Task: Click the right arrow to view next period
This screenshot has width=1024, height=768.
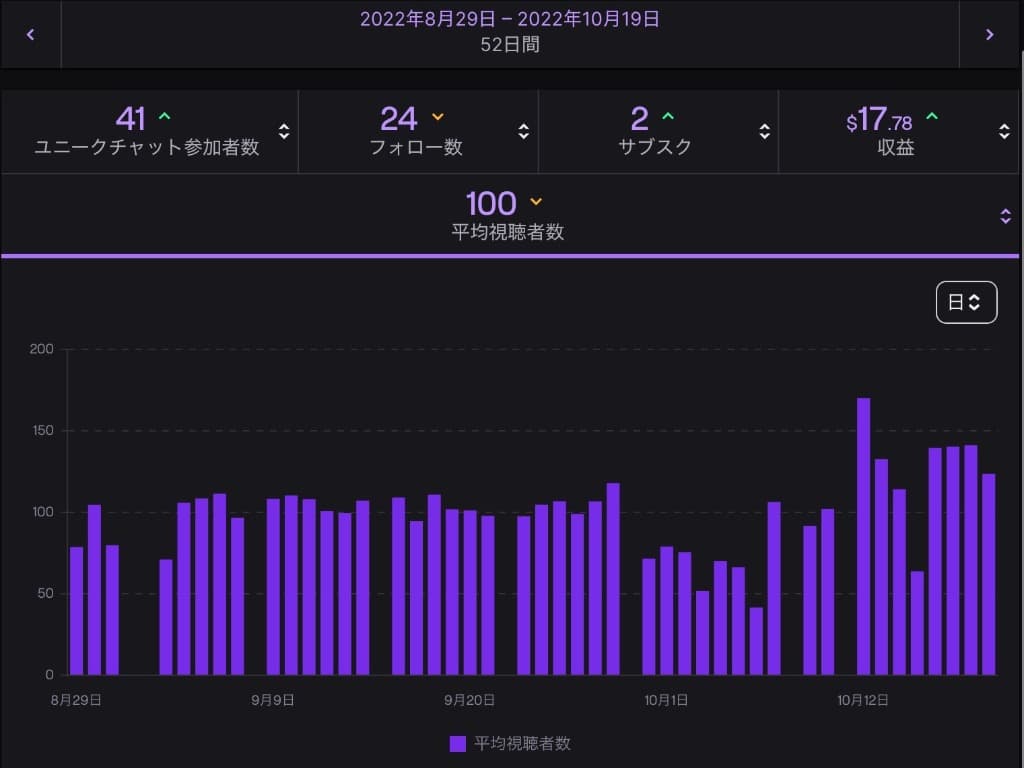Action: 992,33
